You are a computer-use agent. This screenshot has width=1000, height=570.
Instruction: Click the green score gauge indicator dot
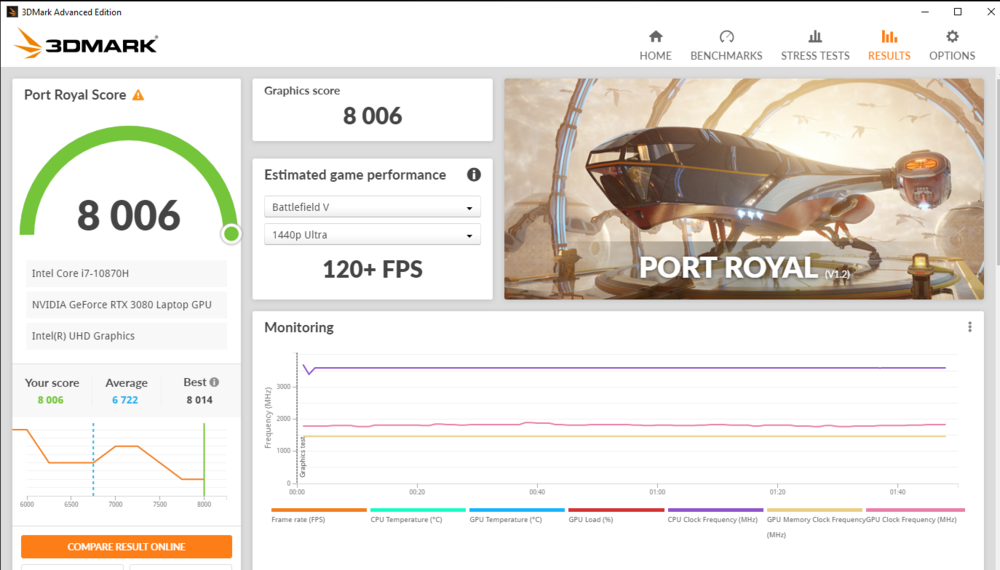(231, 234)
